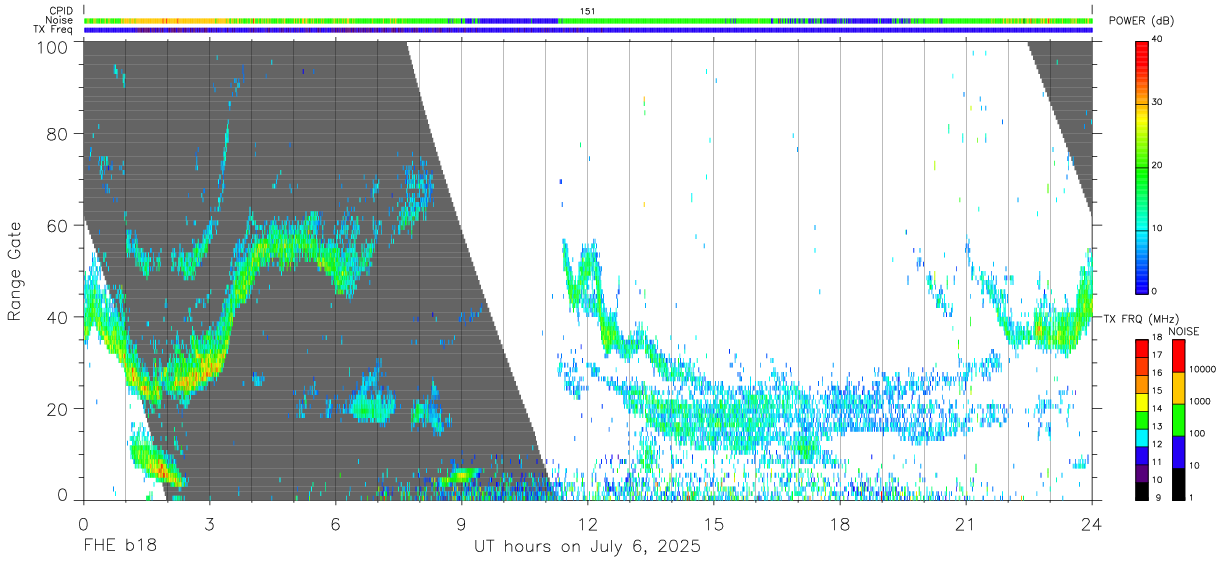
Task: Click UT hour axis tick label 21
Action: pyautogui.click(x=966, y=523)
